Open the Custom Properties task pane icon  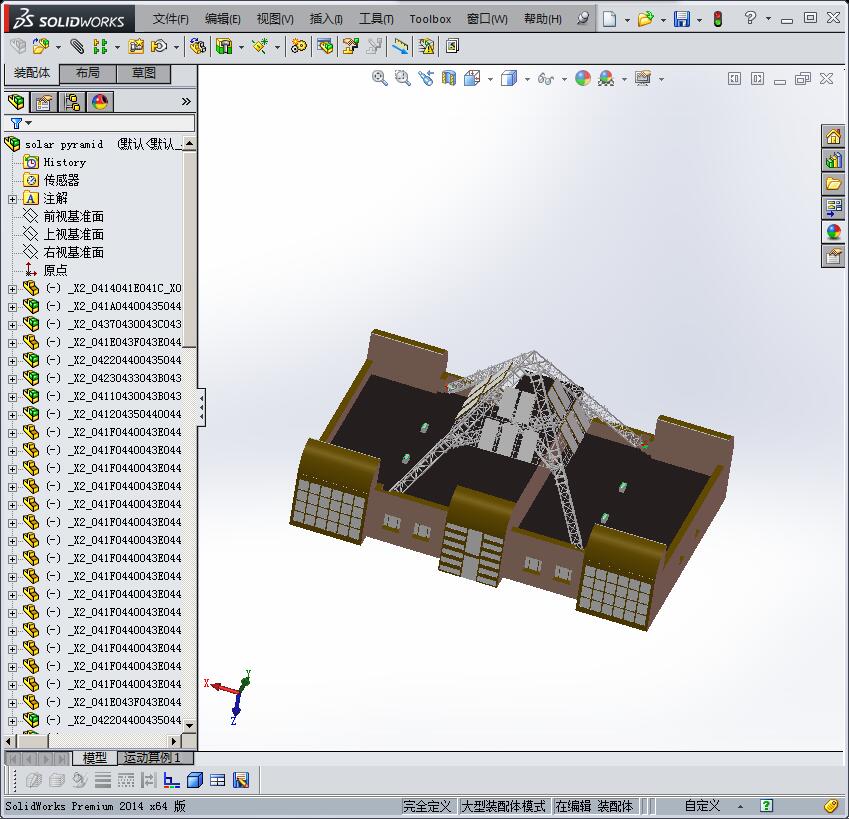pyautogui.click(x=833, y=255)
